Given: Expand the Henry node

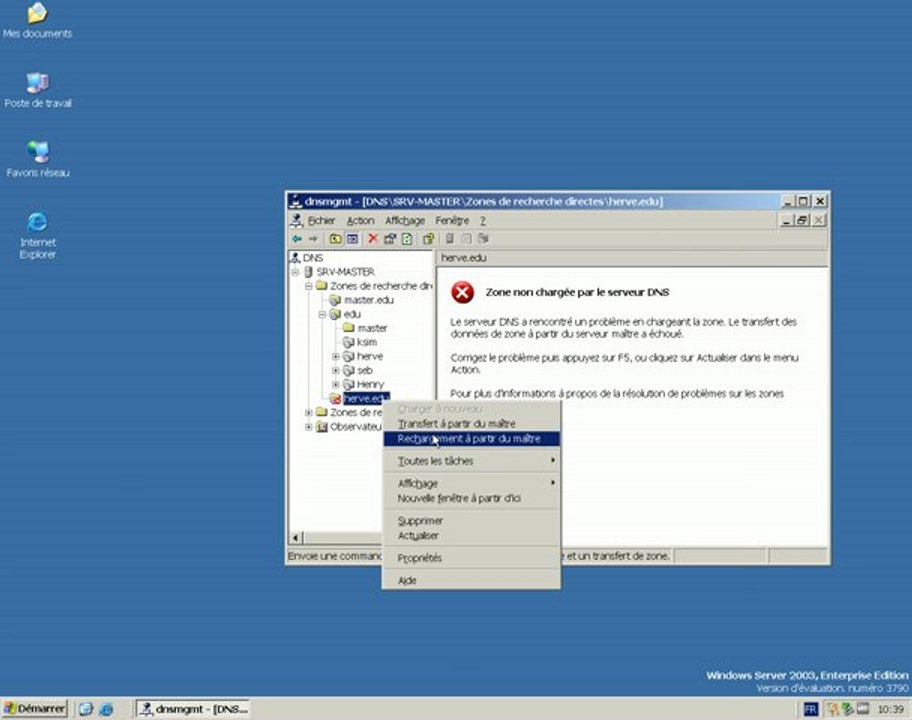Looking at the screenshot, I should click(336, 384).
